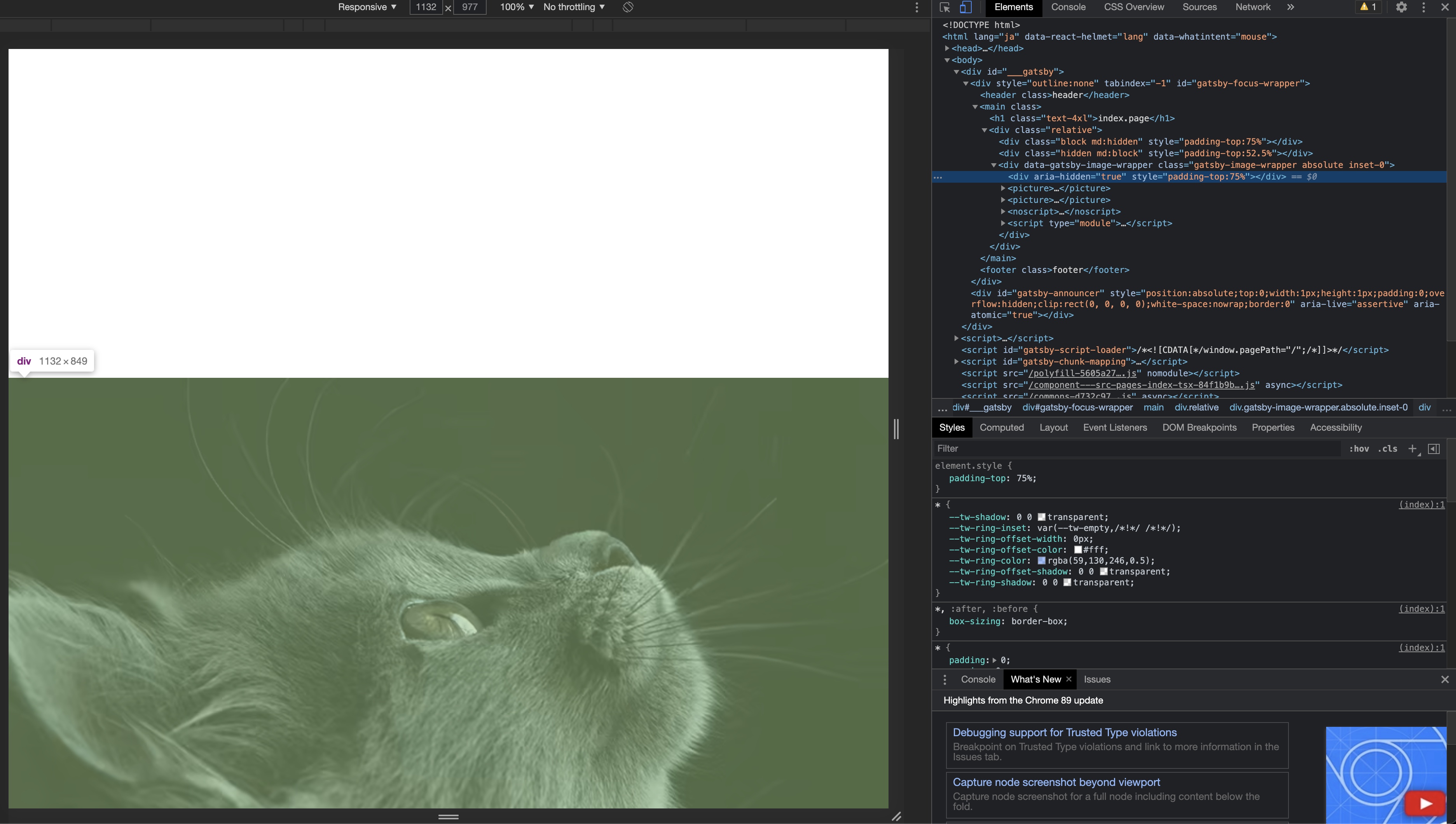
Task: Activate the inspect element picker icon
Action: point(944,7)
